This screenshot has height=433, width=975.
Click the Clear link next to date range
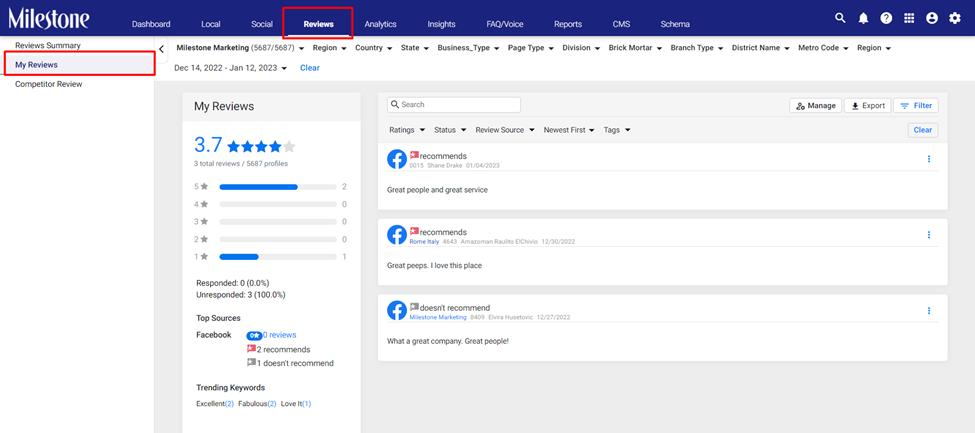pos(310,68)
